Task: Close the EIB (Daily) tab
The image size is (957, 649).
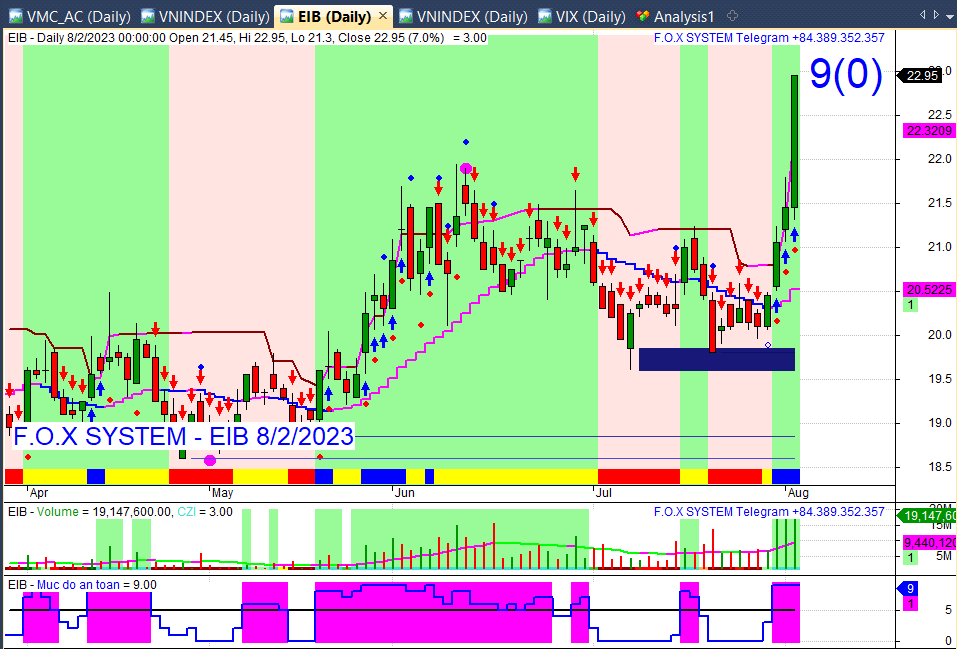Action: click(x=383, y=16)
